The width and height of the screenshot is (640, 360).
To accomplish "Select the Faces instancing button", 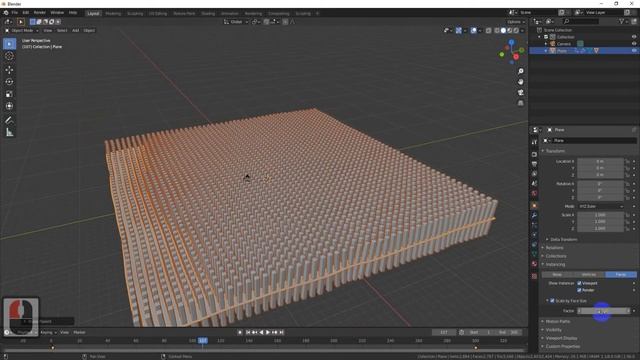I will [x=621, y=275].
